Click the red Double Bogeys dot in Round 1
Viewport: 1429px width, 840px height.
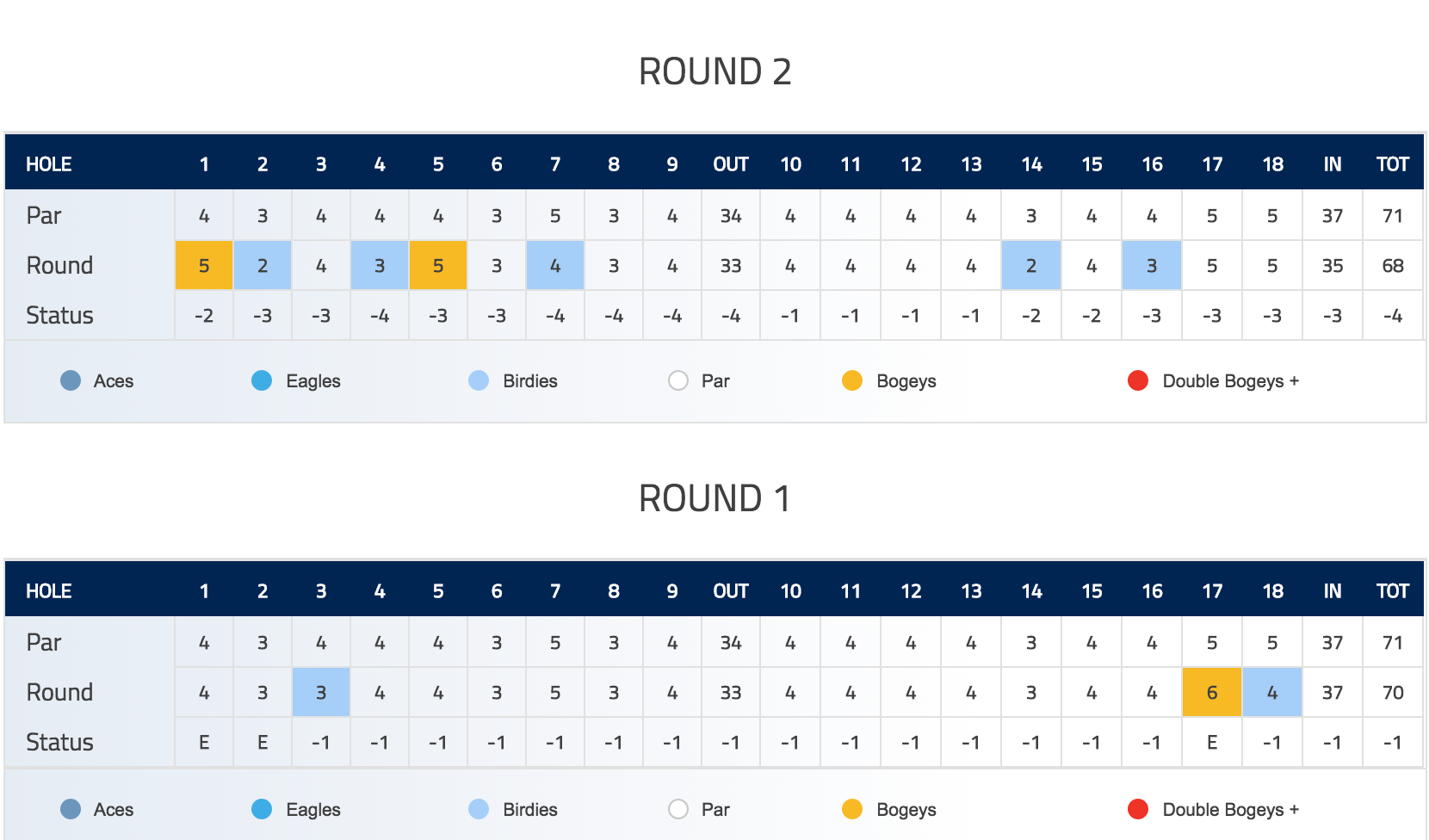pyautogui.click(x=1138, y=809)
